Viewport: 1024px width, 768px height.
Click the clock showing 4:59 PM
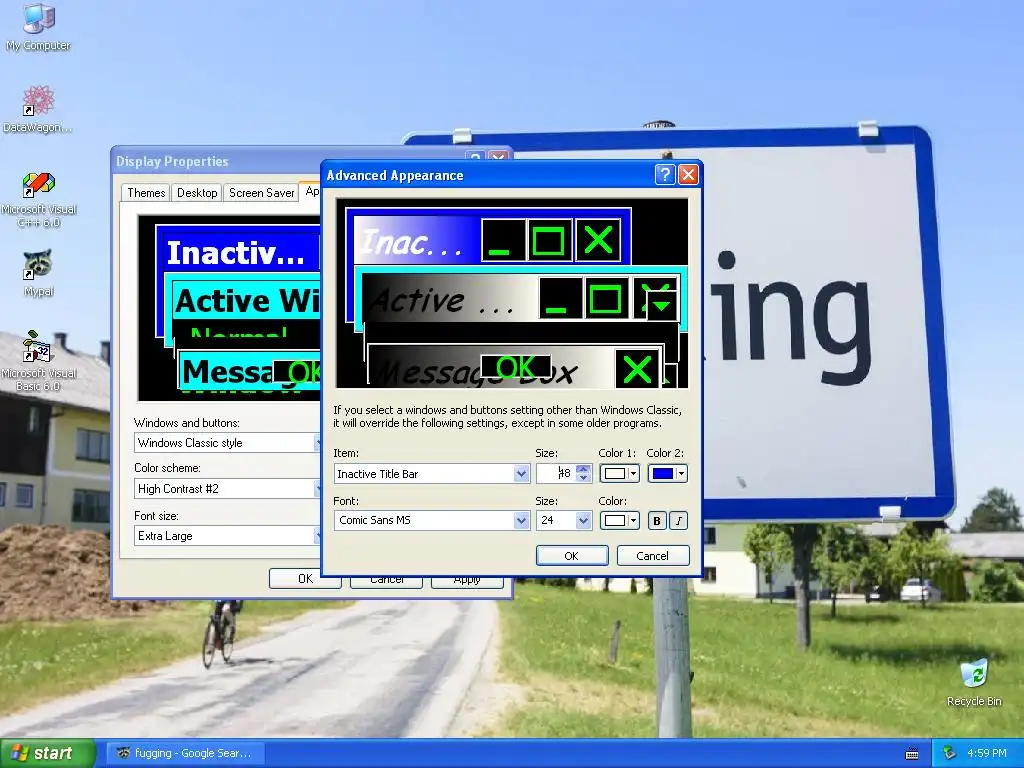point(987,753)
